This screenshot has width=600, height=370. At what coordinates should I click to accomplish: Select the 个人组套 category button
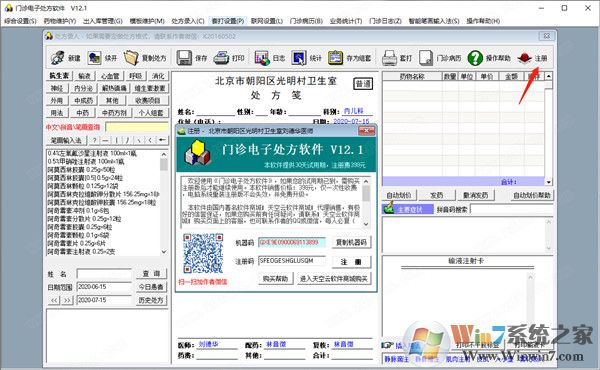coord(151,112)
